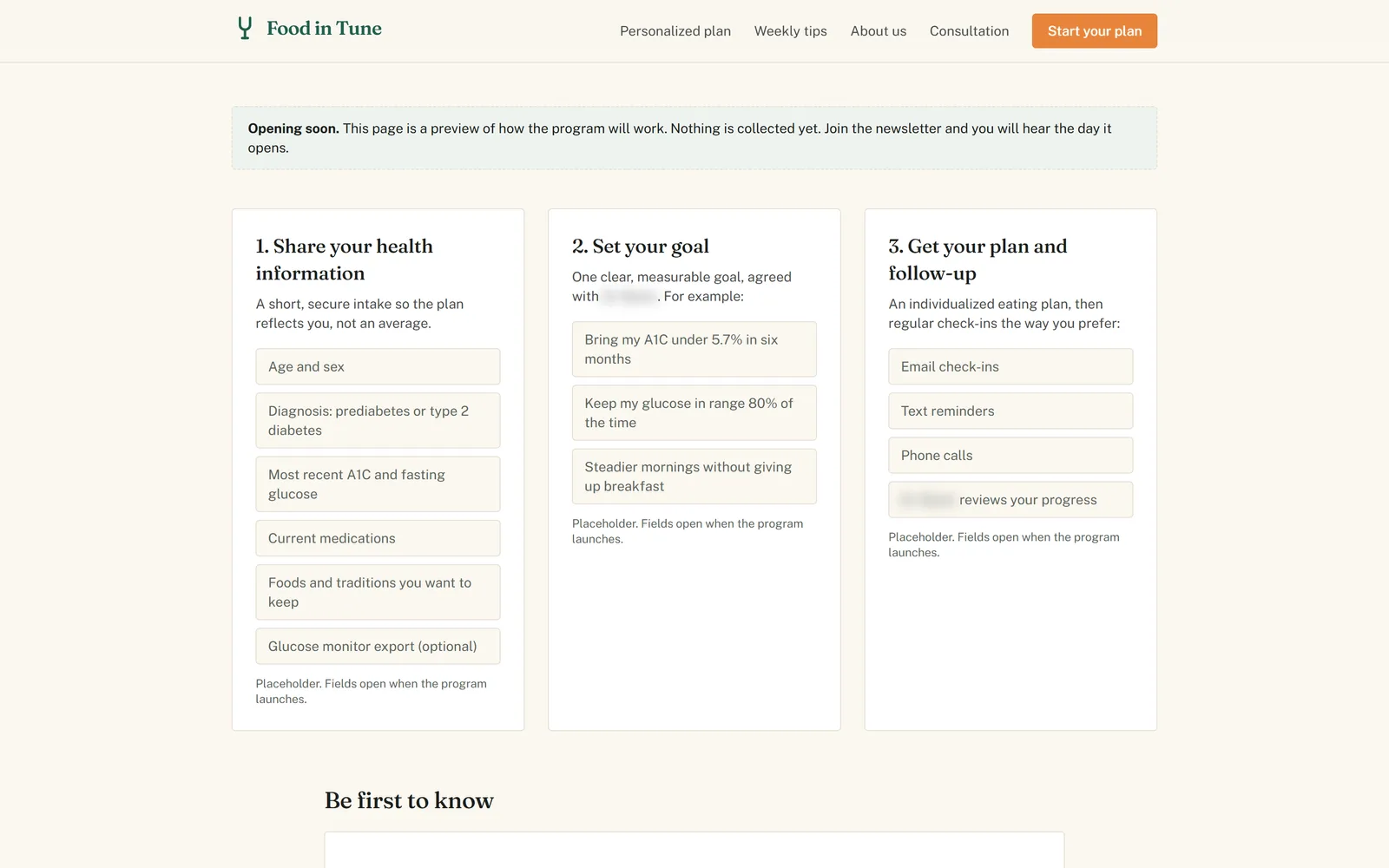
Task: Select the Phone calls option
Action: pos(1010,456)
